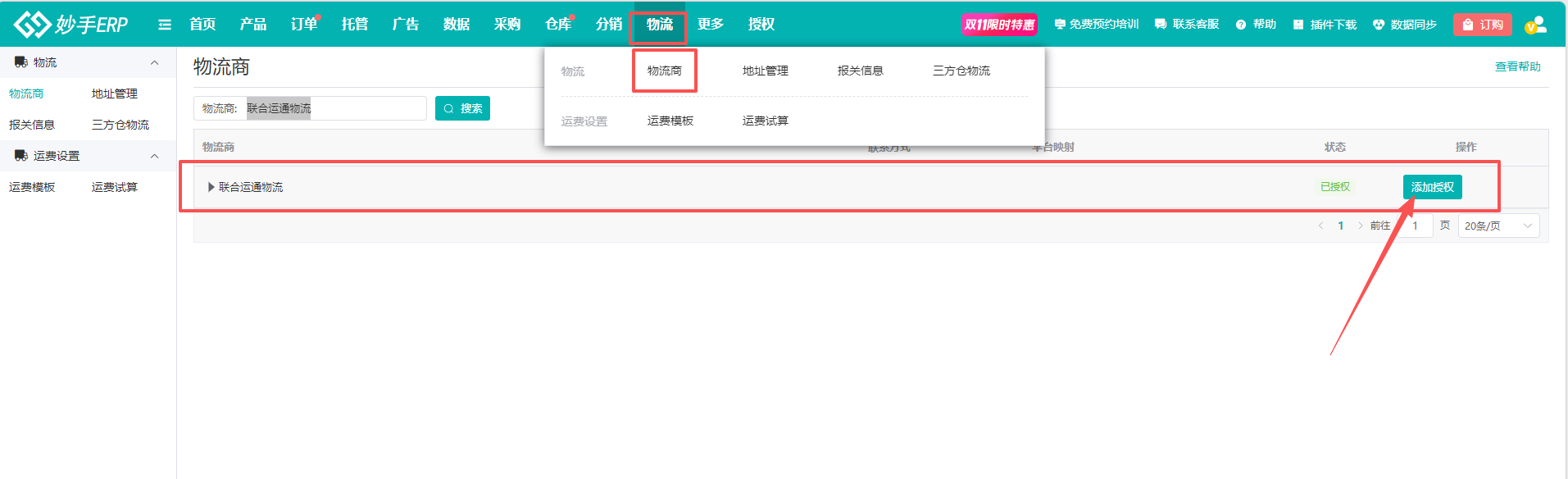
Task: Choose 地址管理 in the dropdown menu
Action: pos(766,71)
